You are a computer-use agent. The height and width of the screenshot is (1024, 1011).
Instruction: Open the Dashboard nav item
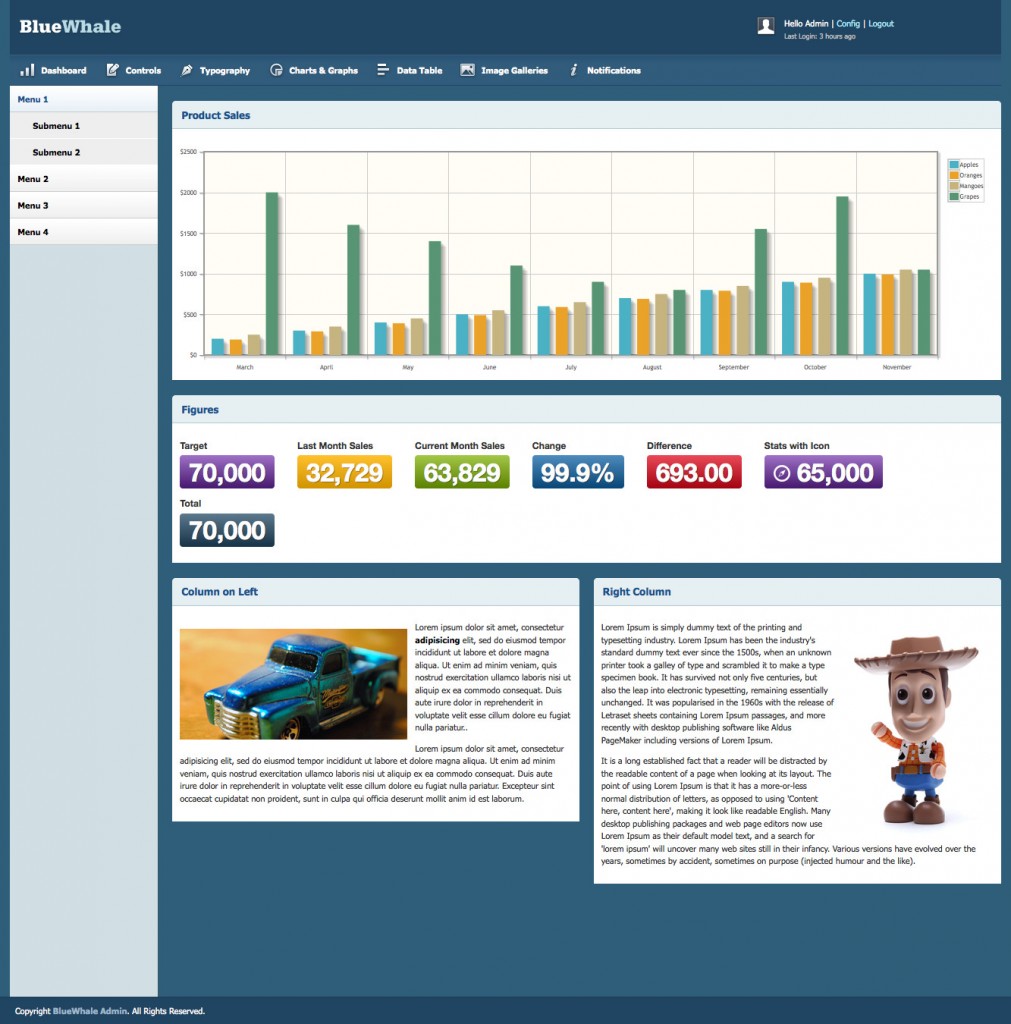(x=54, y=70)
